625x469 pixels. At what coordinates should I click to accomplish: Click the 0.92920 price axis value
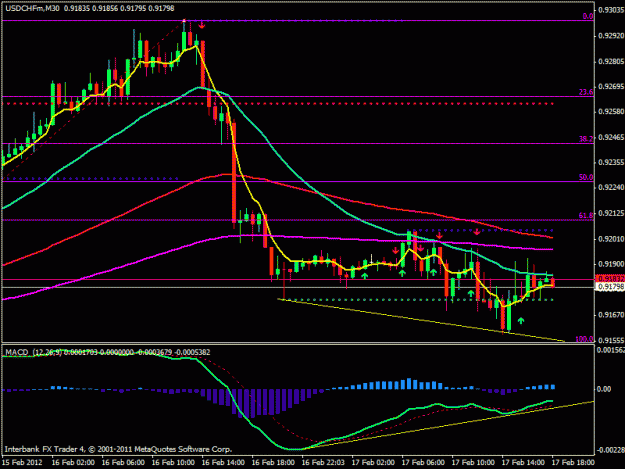pyautogui.click(x=611, y=36)
